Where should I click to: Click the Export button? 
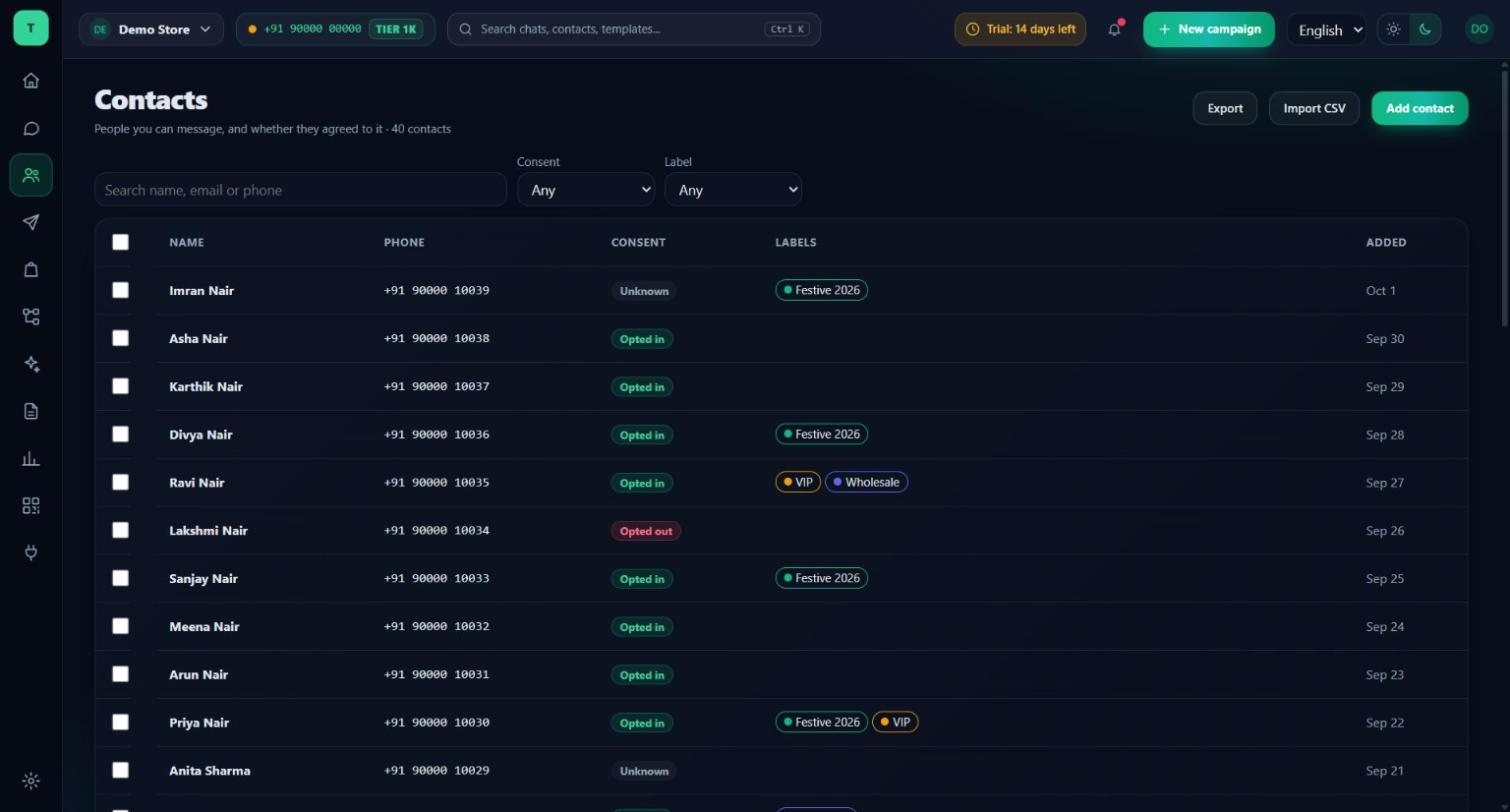(1225, 108)
